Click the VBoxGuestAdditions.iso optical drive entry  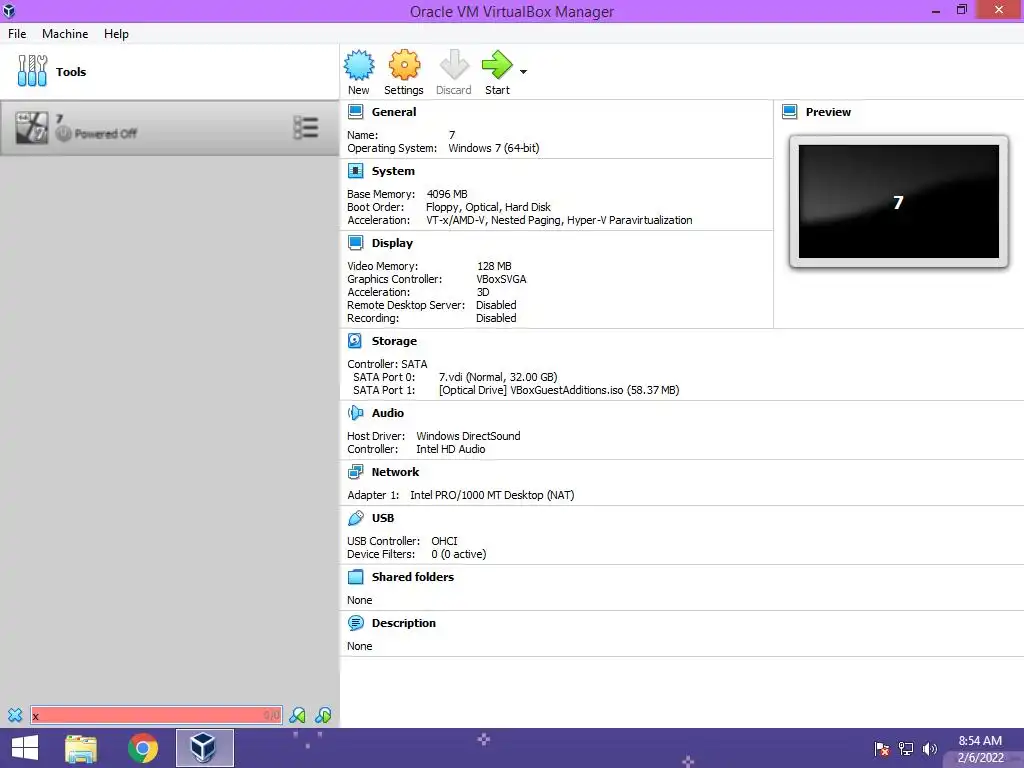559,390
